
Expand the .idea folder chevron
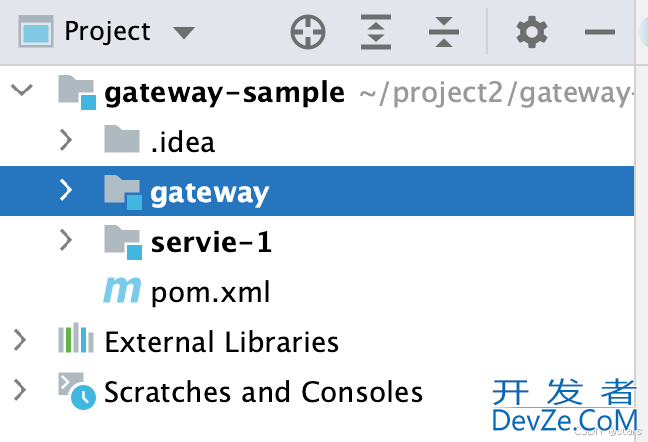pyautogui.click(x=66, y=140)
